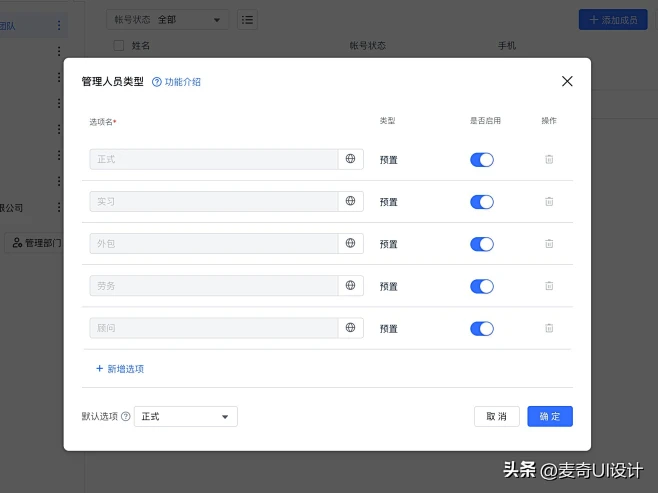658x493 pixels.
Task: Open the 默认选项 dropdown showing 正式
Action: pos(185,416)
